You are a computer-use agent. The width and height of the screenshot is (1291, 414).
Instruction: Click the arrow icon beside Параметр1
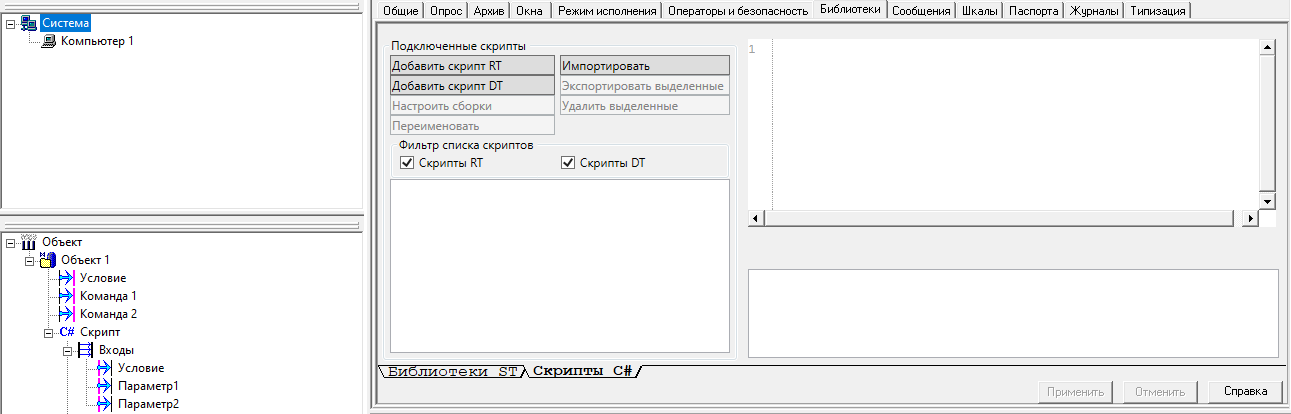pos(105,386)
